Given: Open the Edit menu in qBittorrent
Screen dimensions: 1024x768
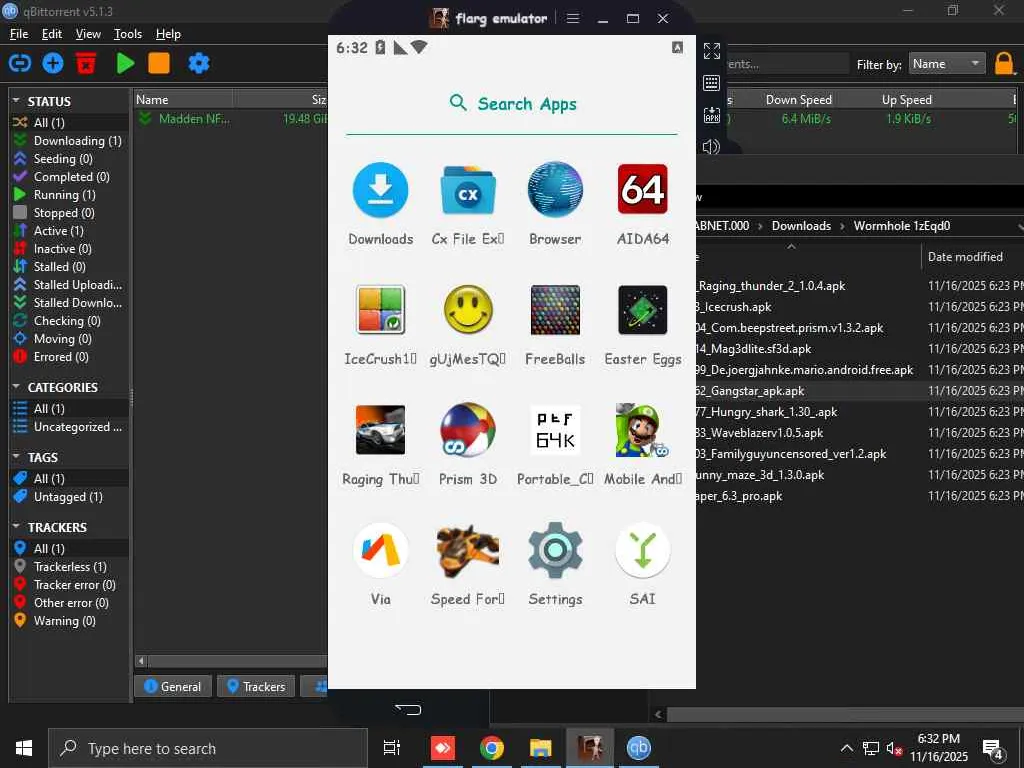Looking at the screenshot, I should tap(52, 34).
